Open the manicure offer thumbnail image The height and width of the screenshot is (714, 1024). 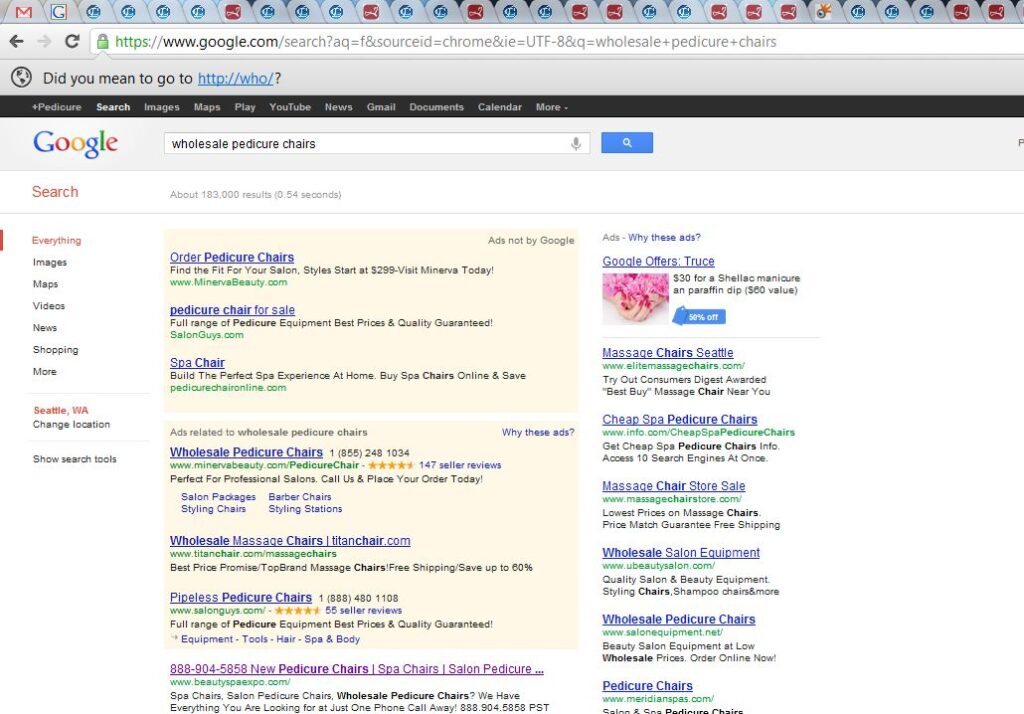[635, 299]
